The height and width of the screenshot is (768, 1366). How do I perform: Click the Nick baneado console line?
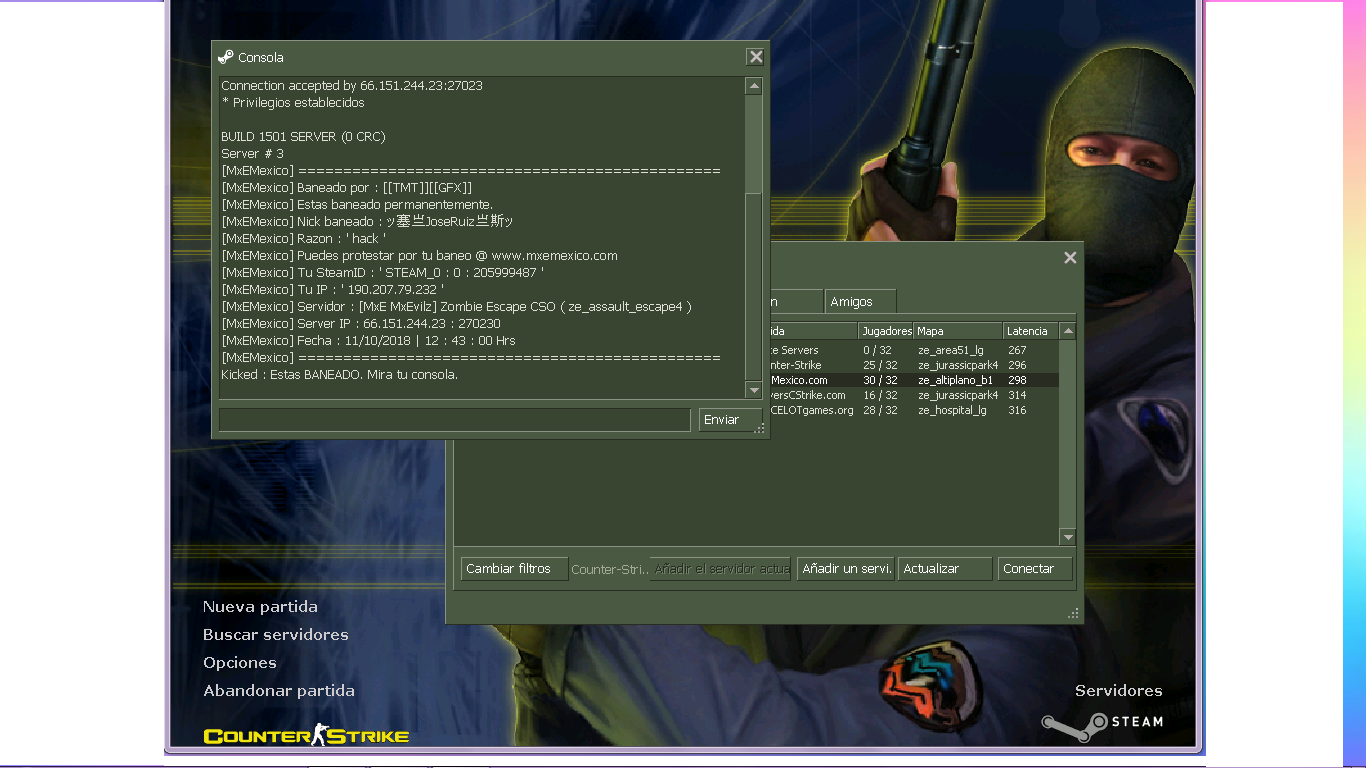[367, 222]
